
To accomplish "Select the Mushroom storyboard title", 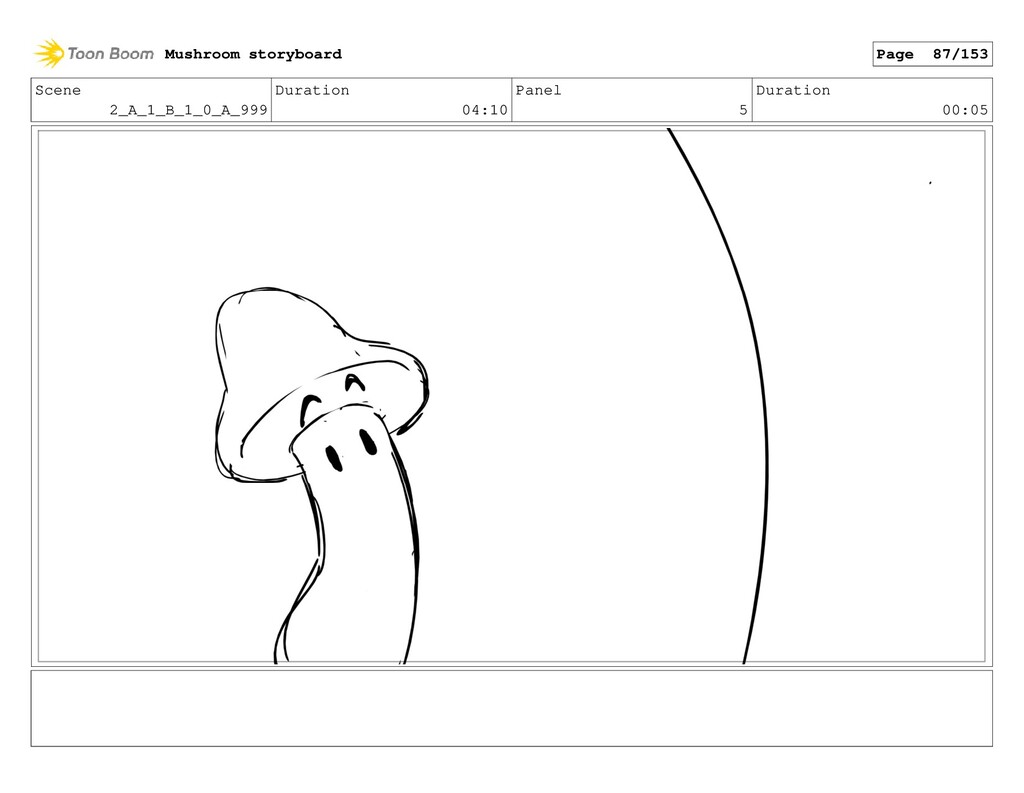I will click(253, 54).
